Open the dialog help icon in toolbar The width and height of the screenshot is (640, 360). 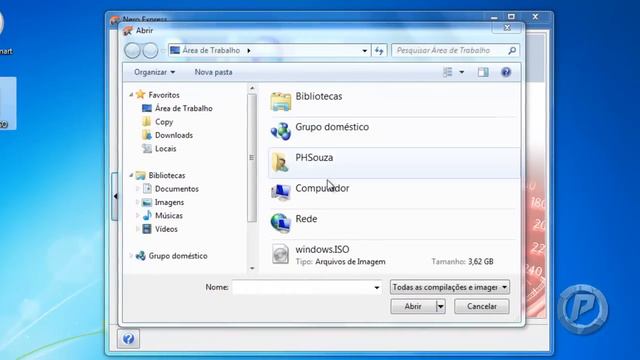(x=506, y=72)
